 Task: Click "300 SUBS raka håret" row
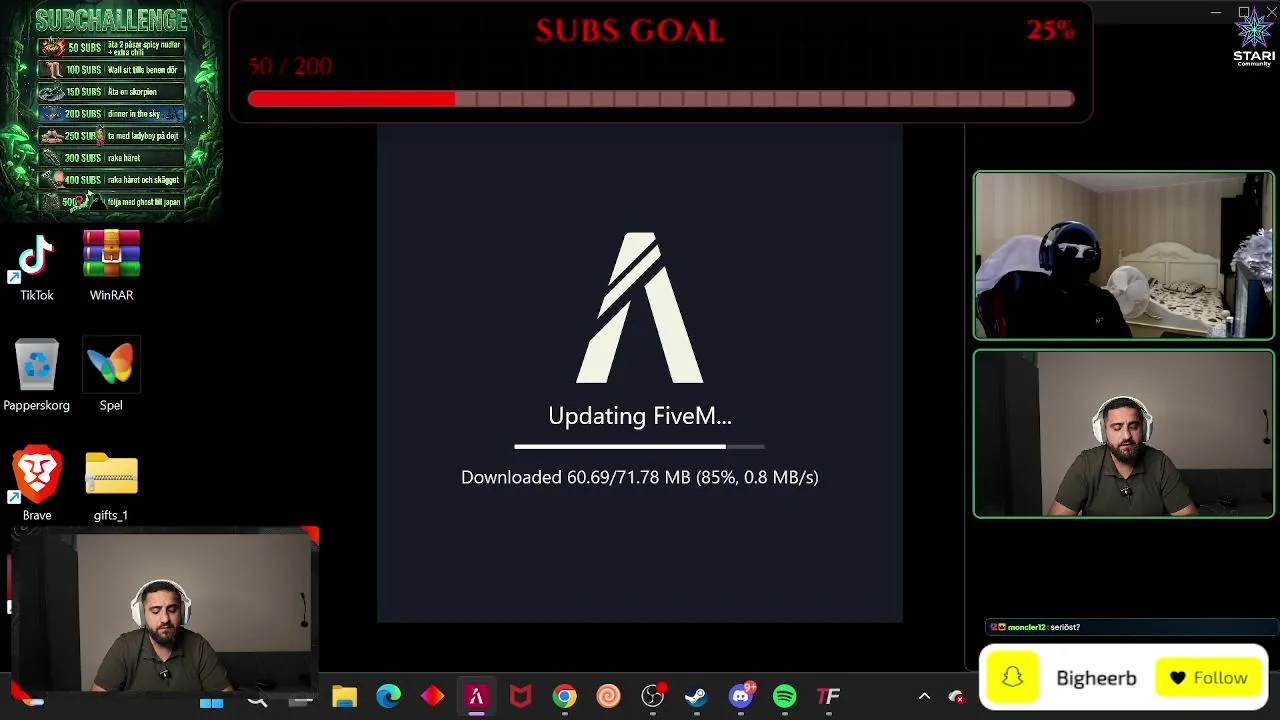112,158
